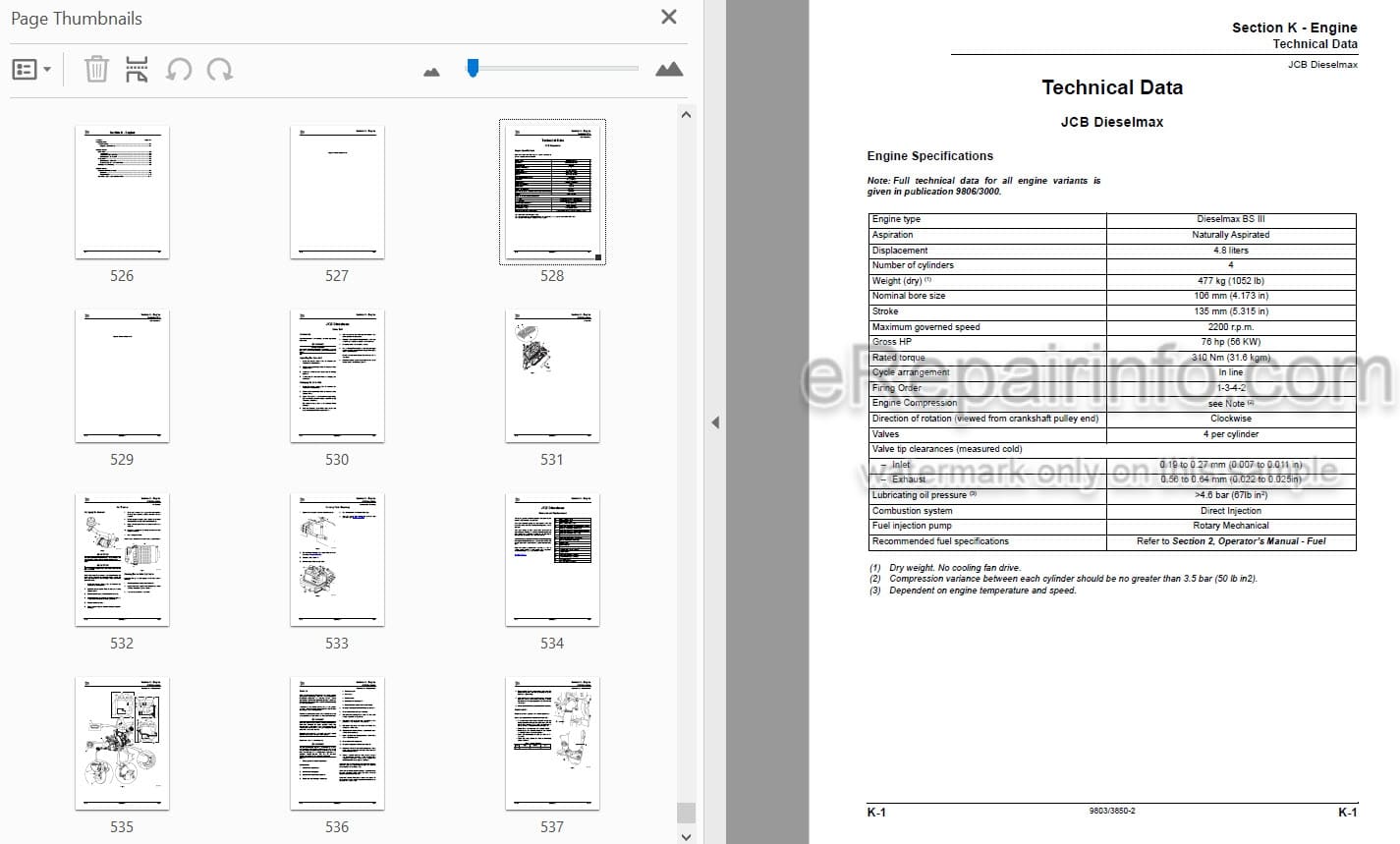Click the thumbnail panel scrollbar handle
This screenshot has height=844, width=1400.
(x=686, y=813)
